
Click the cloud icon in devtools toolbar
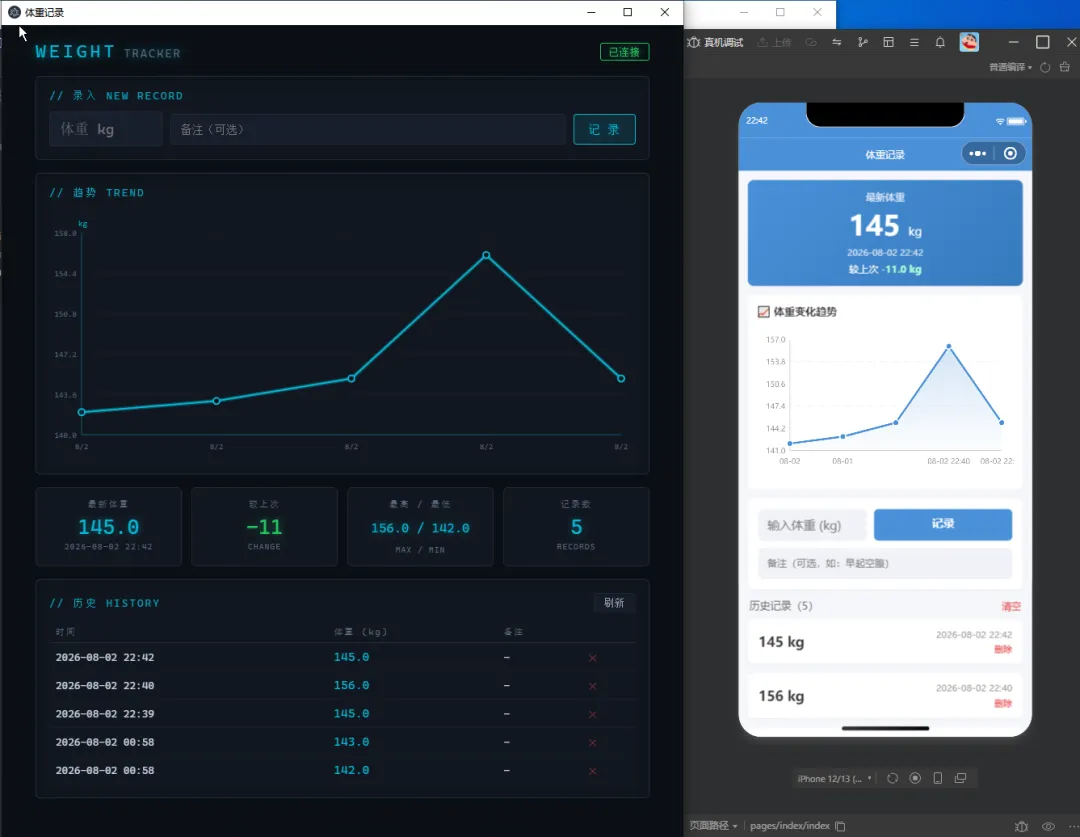(x=811, y=43)
